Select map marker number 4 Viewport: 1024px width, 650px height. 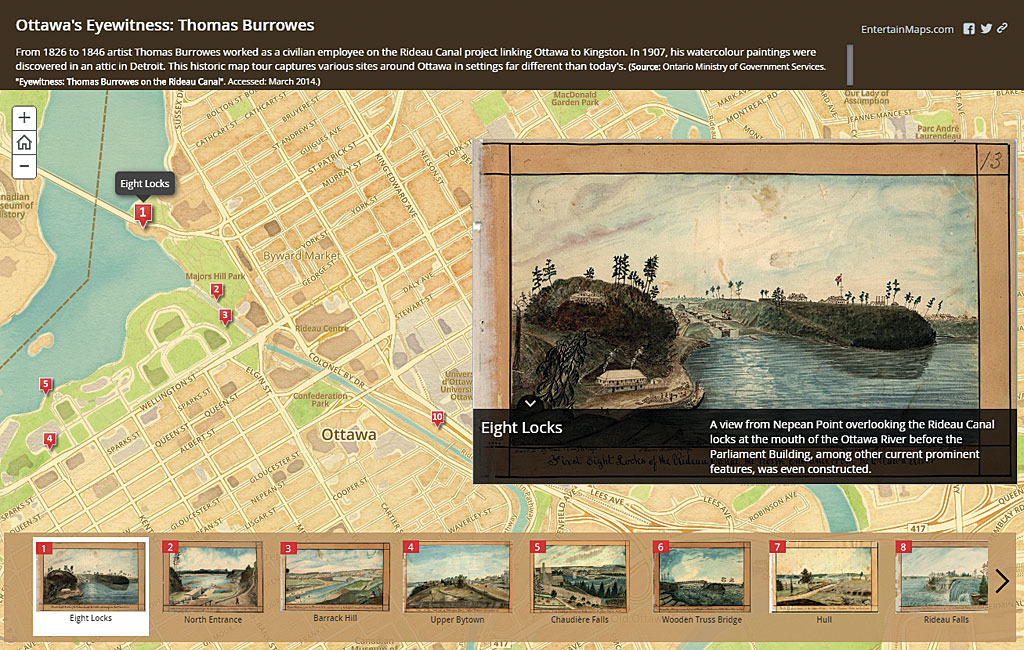tap(50, 440)
